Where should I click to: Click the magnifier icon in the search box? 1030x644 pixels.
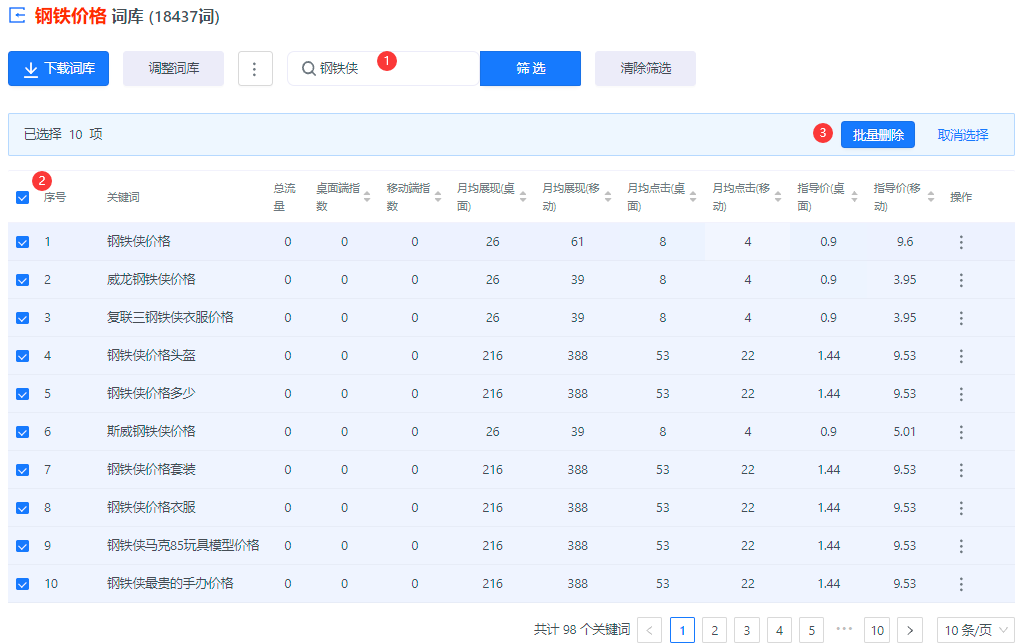pyautogui.click(x=306, y=68)
